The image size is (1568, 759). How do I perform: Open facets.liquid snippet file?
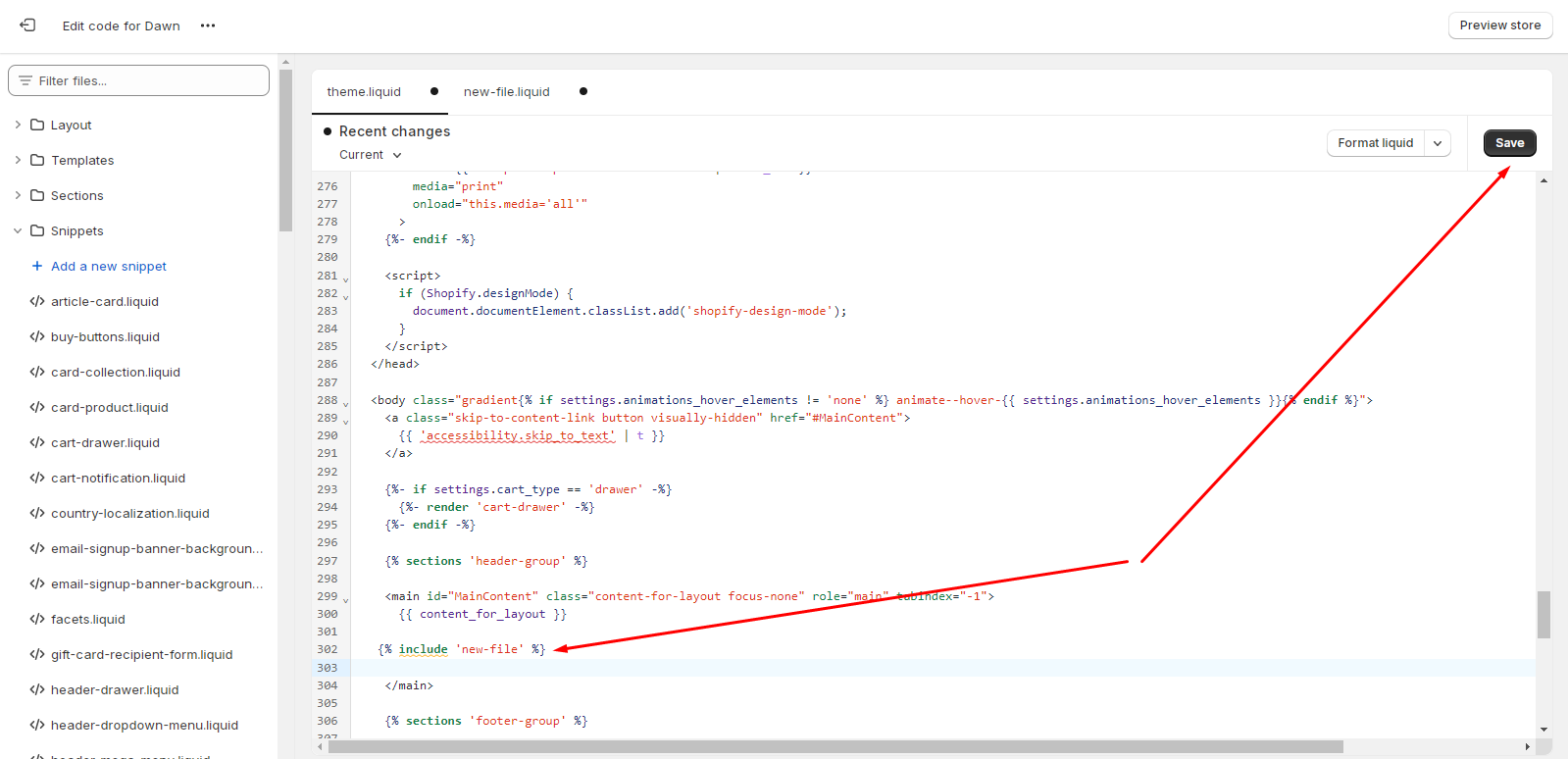click(x=88, y=619)
